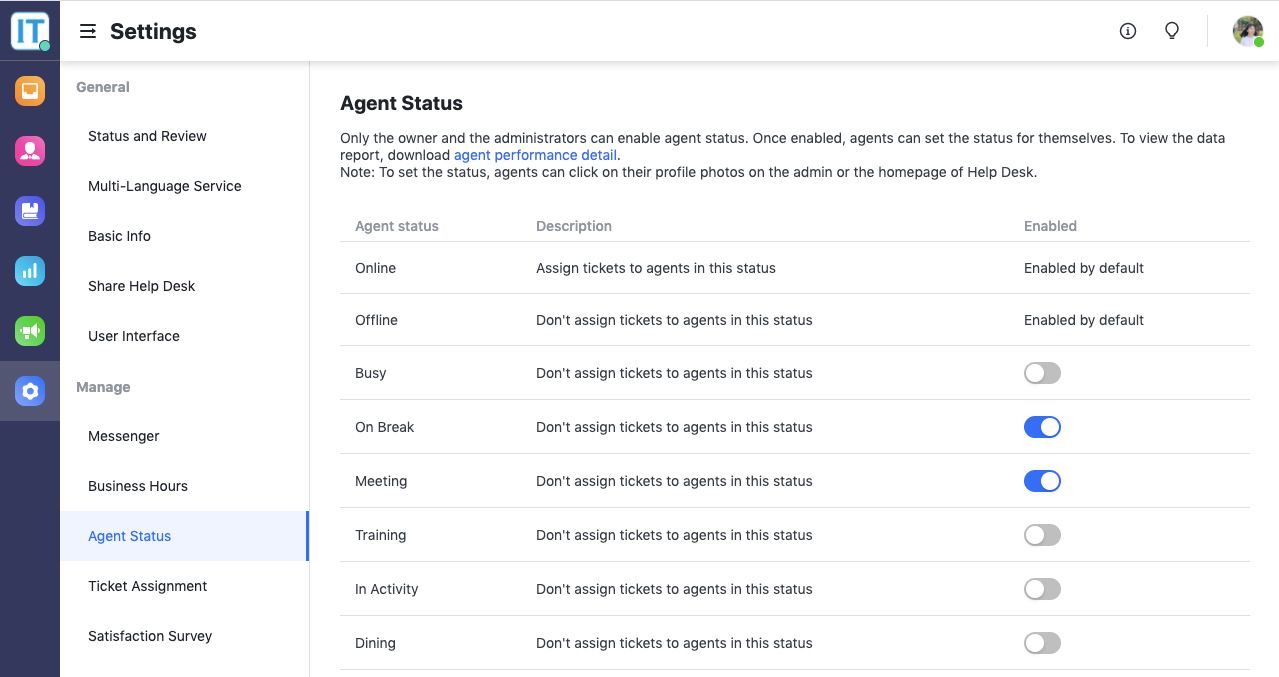Select the Settings gear icon in sidebar
The width and height of the screenshot is (1279, 677).
tap(30, 390)
